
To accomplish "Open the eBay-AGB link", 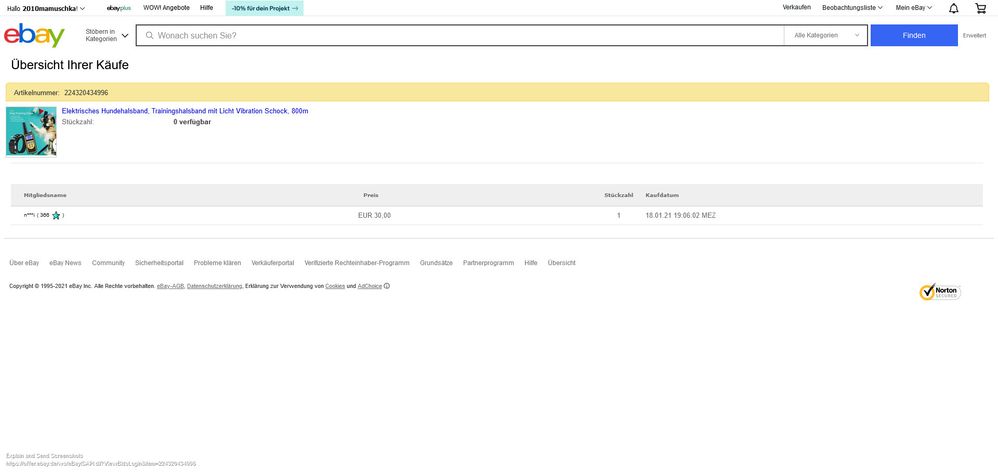I will click(x=171, y=286).
